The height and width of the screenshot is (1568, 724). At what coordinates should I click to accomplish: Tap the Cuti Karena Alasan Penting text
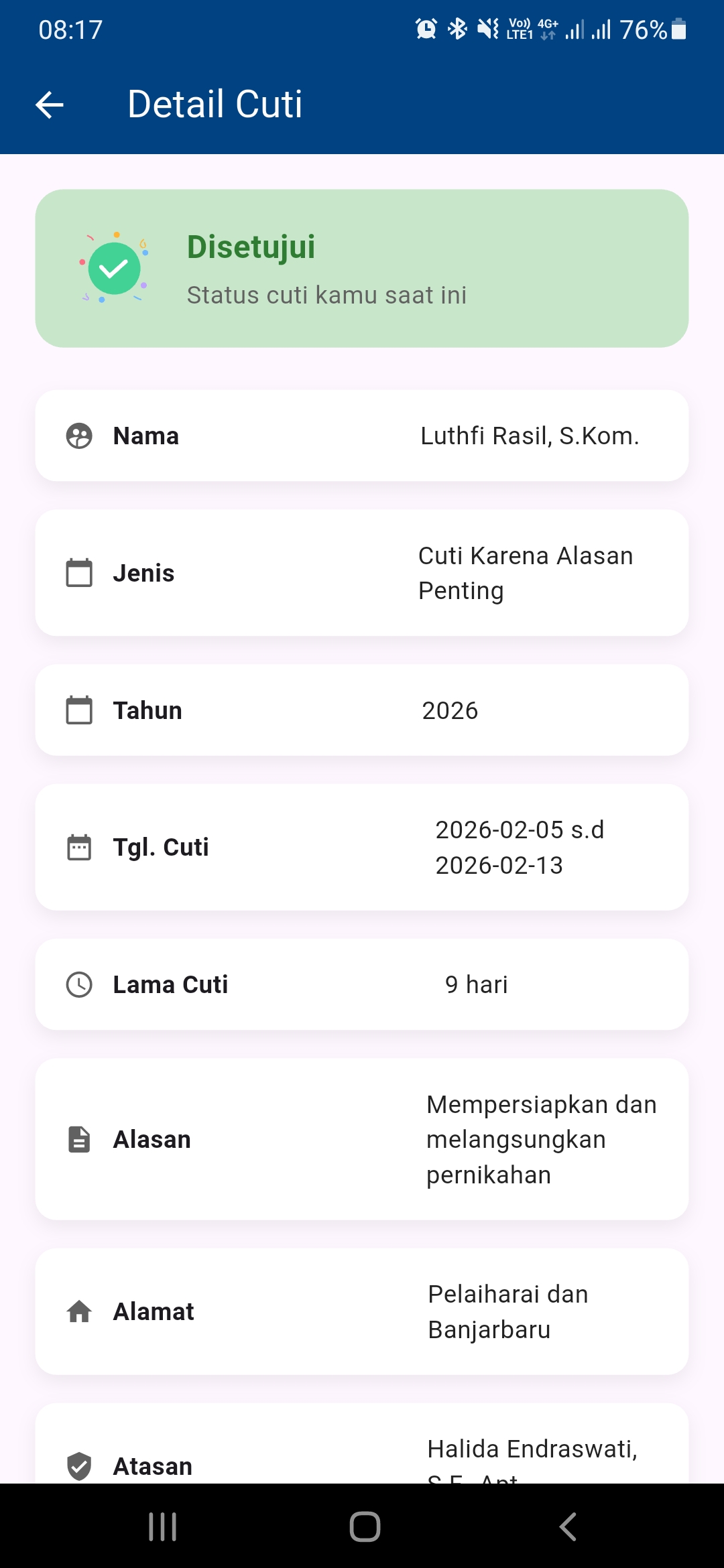[x=526, y=573]
